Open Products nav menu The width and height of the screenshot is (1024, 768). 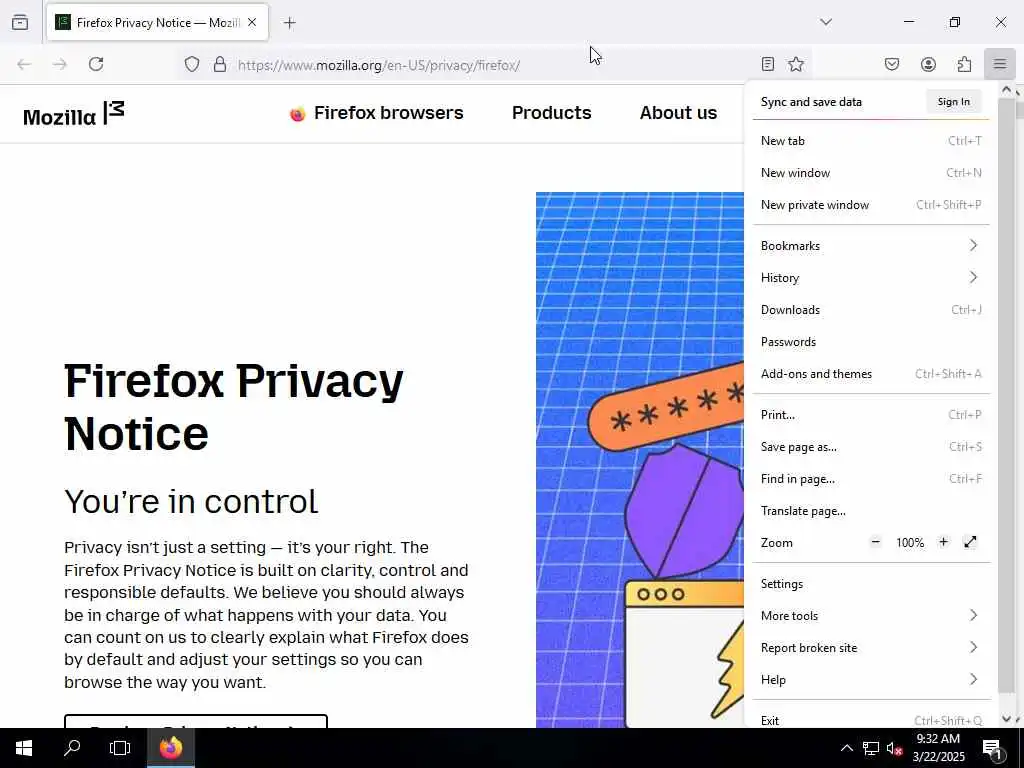551,113
